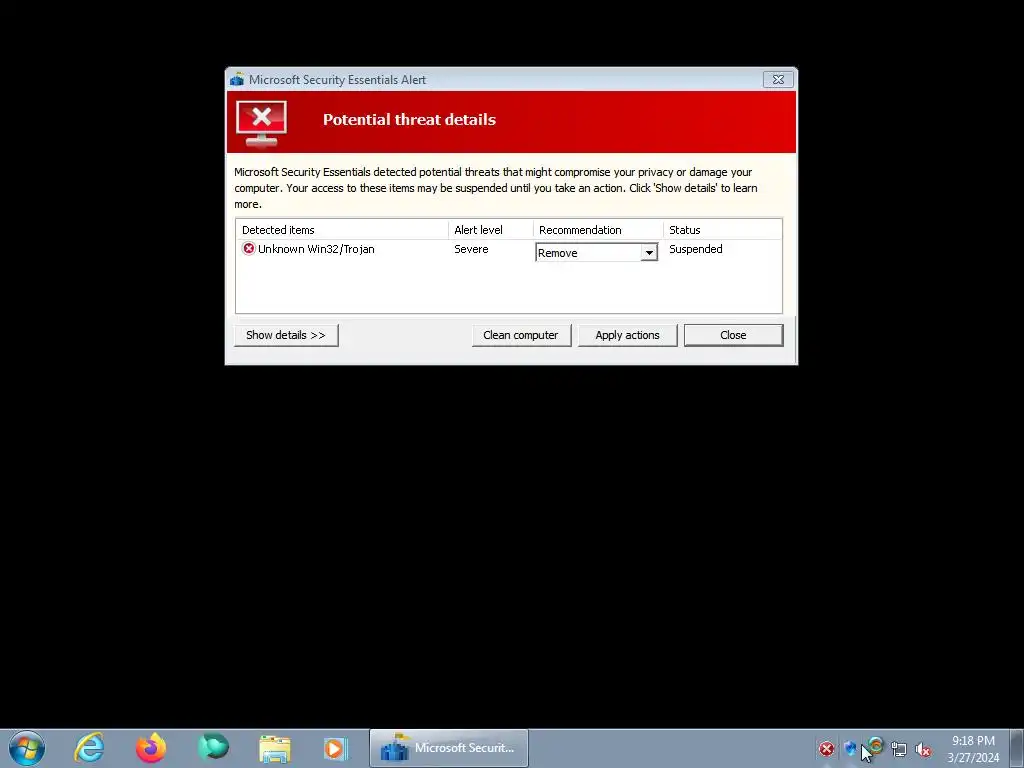Click the Close button in the alert
The width and height of the screenshot is (1024, 768).
coord(733,335)
